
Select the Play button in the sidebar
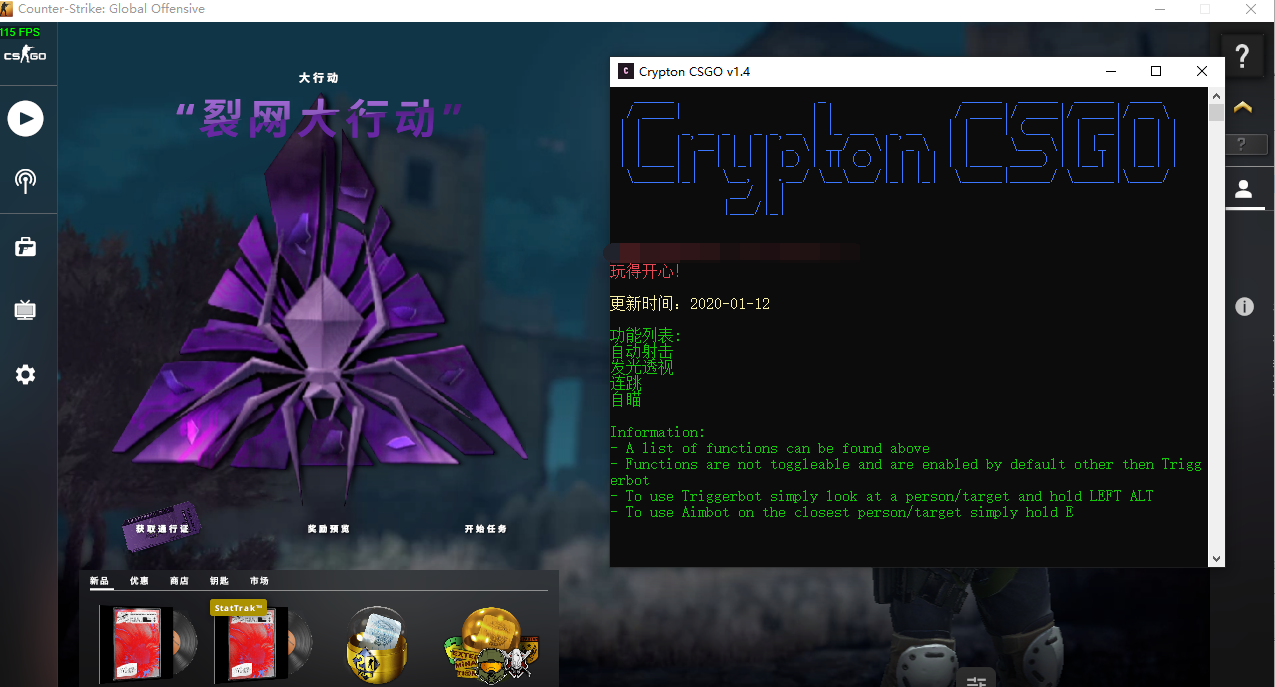click(x=27, y=118)
